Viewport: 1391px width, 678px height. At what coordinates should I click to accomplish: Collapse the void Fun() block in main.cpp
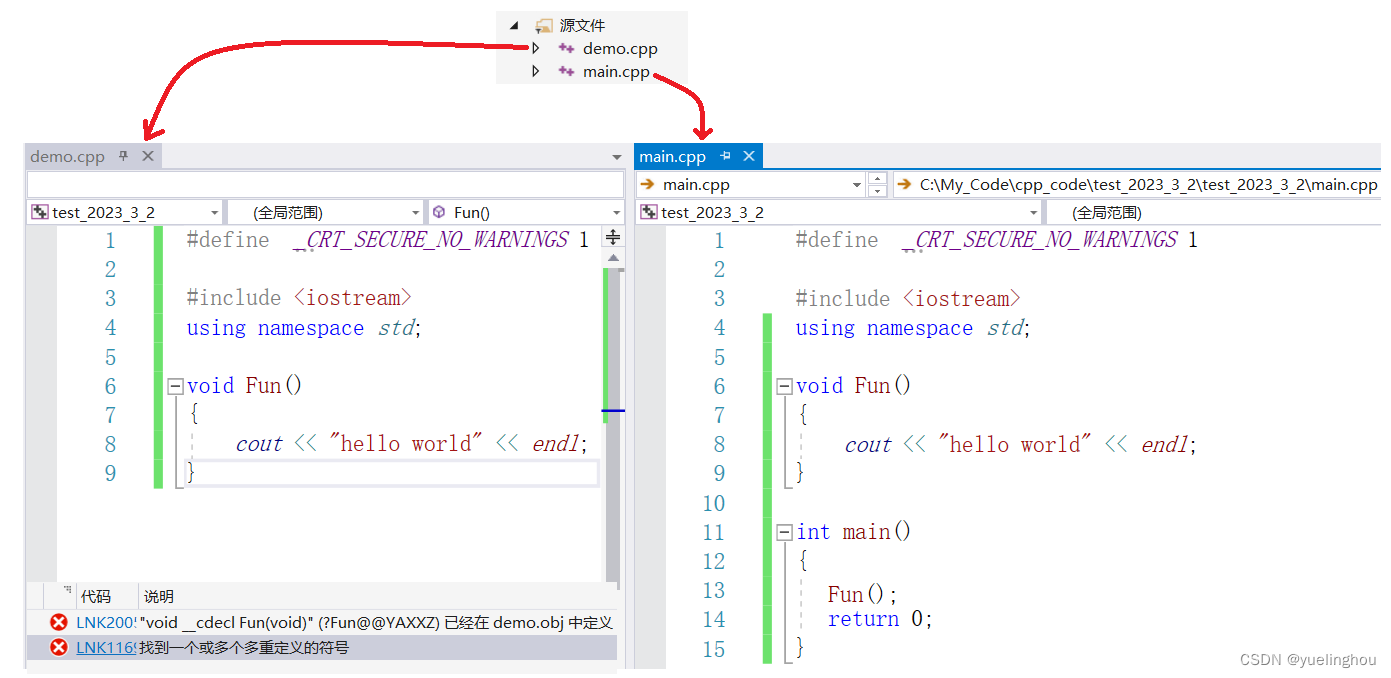(x=785, y=386)
